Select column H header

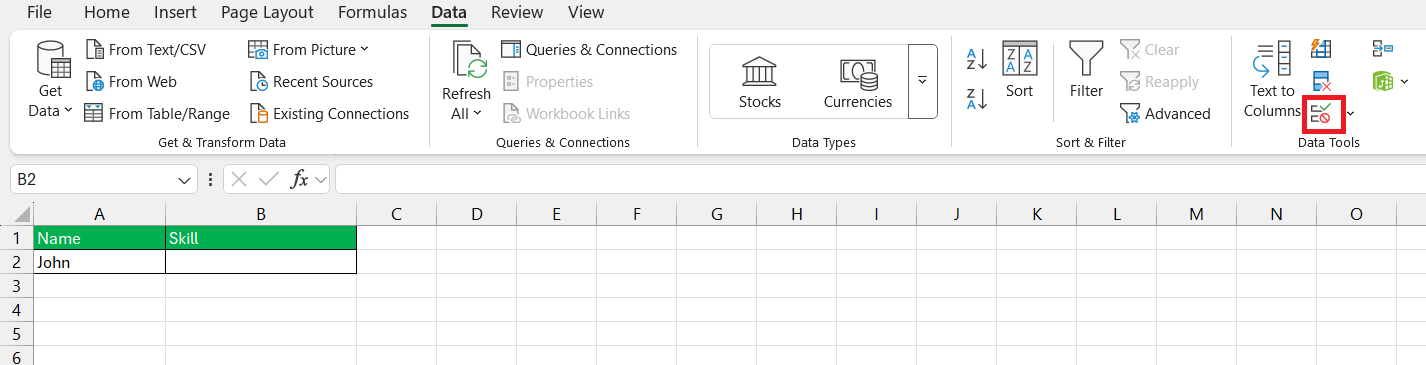click(796, 214)
